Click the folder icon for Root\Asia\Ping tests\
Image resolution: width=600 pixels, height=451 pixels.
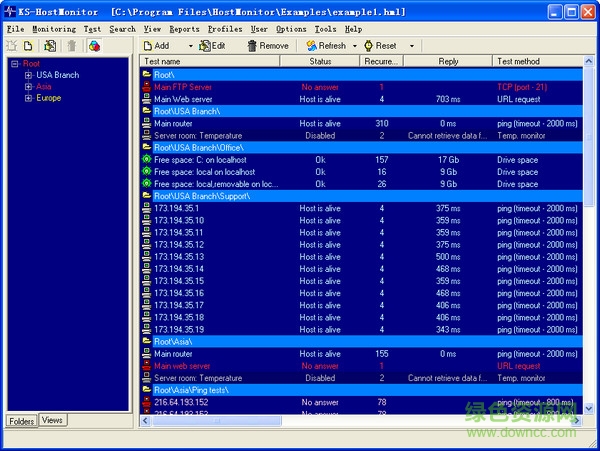pos(147,390)
